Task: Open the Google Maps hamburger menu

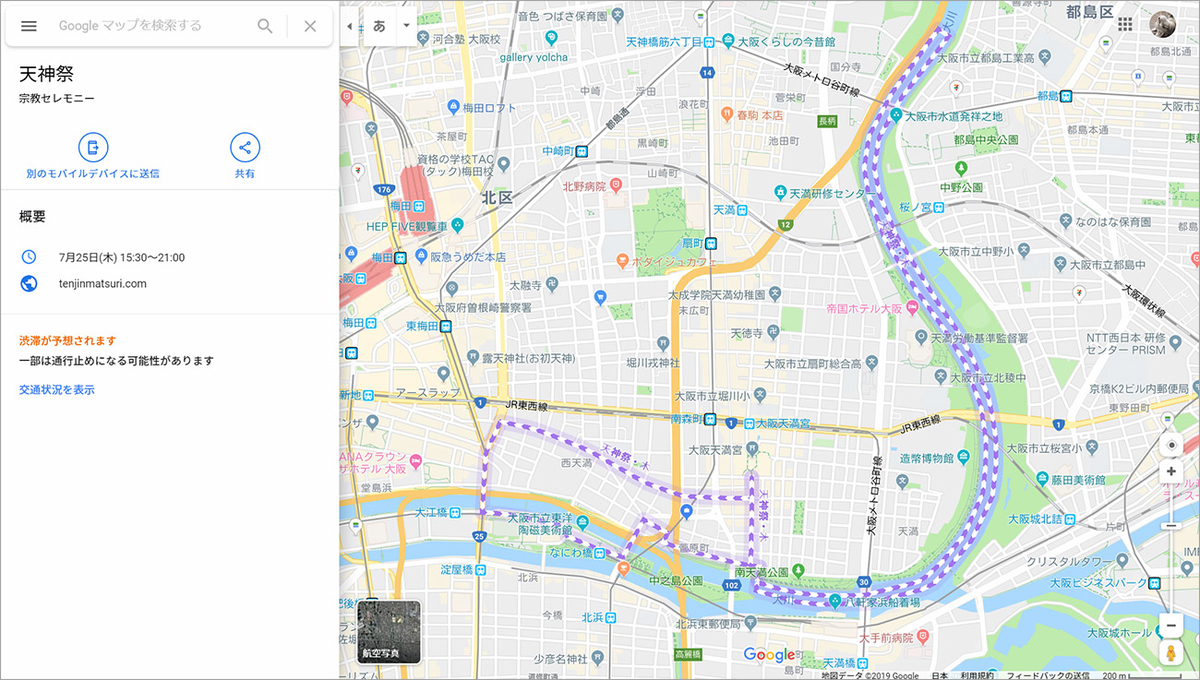Action: coord(29,26)
